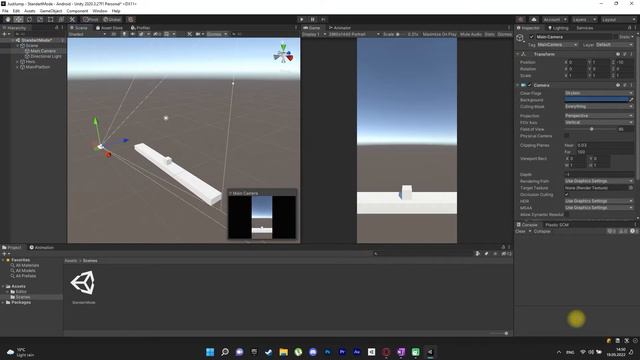
Task: Toggle Global handle rotation button
Action: pyautogui.click(x=112, y=19)
